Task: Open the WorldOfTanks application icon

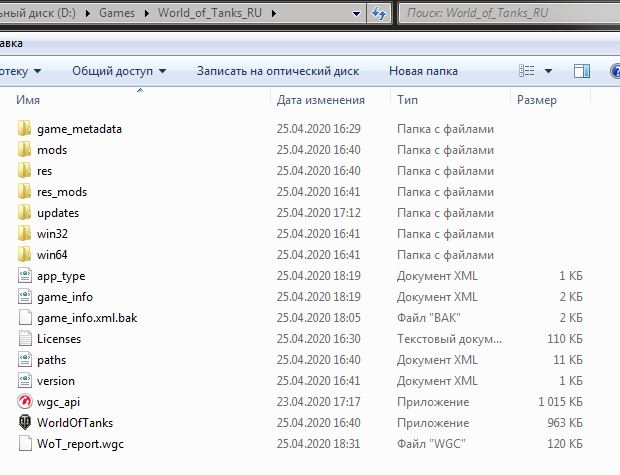Action: click(x=25, y=423)
